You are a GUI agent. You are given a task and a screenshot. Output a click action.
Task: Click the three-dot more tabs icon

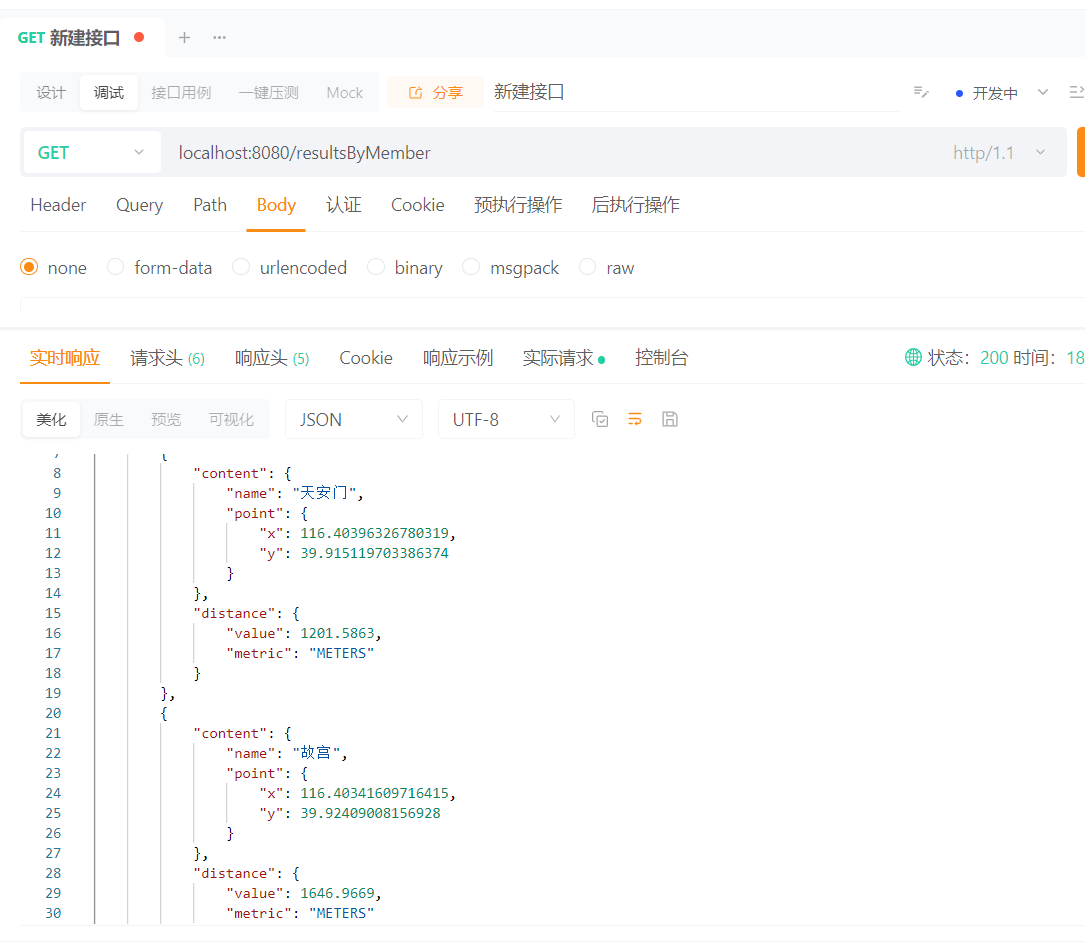(219, 38)
